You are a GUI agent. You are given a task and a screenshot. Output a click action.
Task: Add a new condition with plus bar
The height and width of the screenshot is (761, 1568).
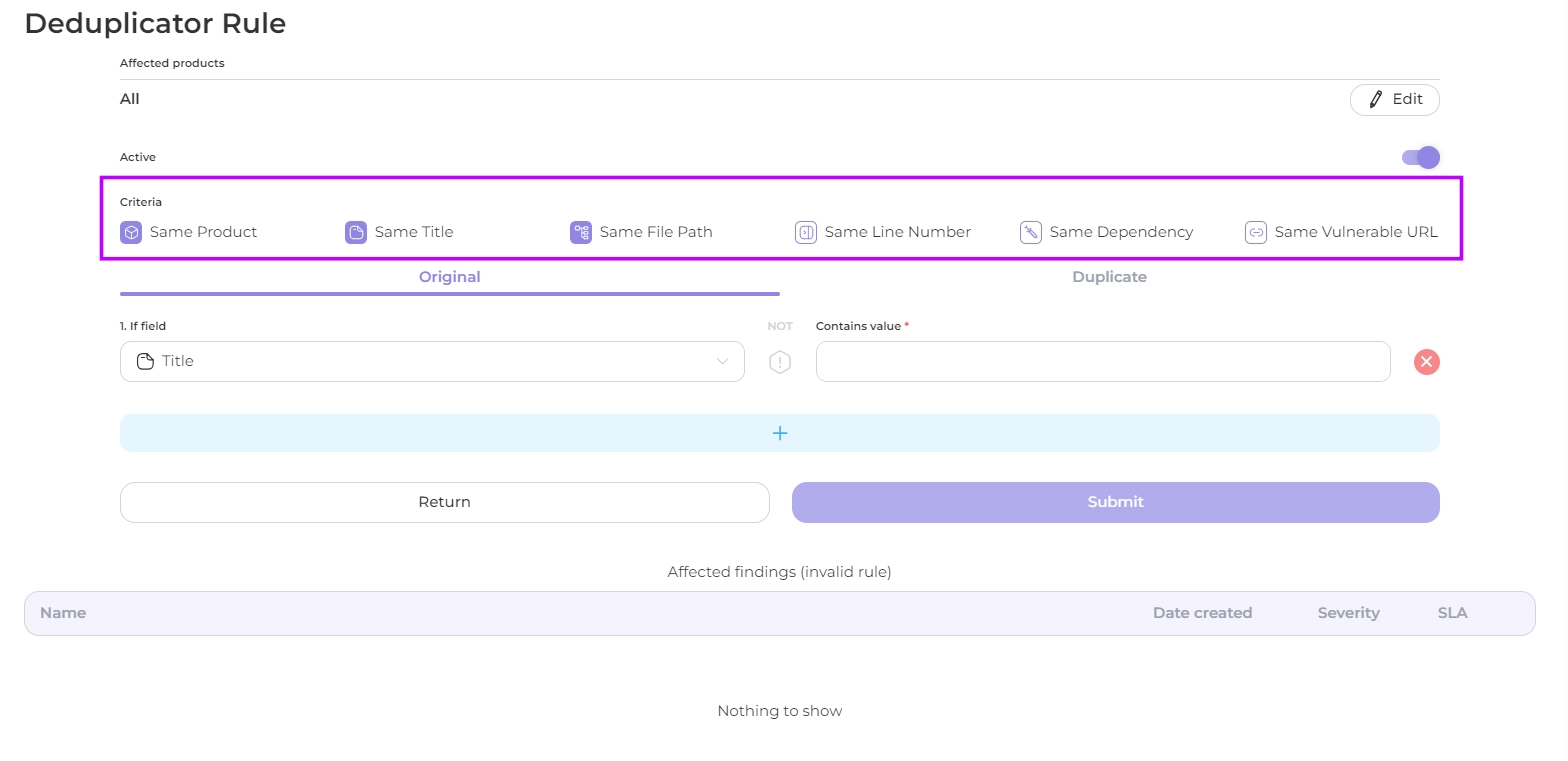coord(780,433)
